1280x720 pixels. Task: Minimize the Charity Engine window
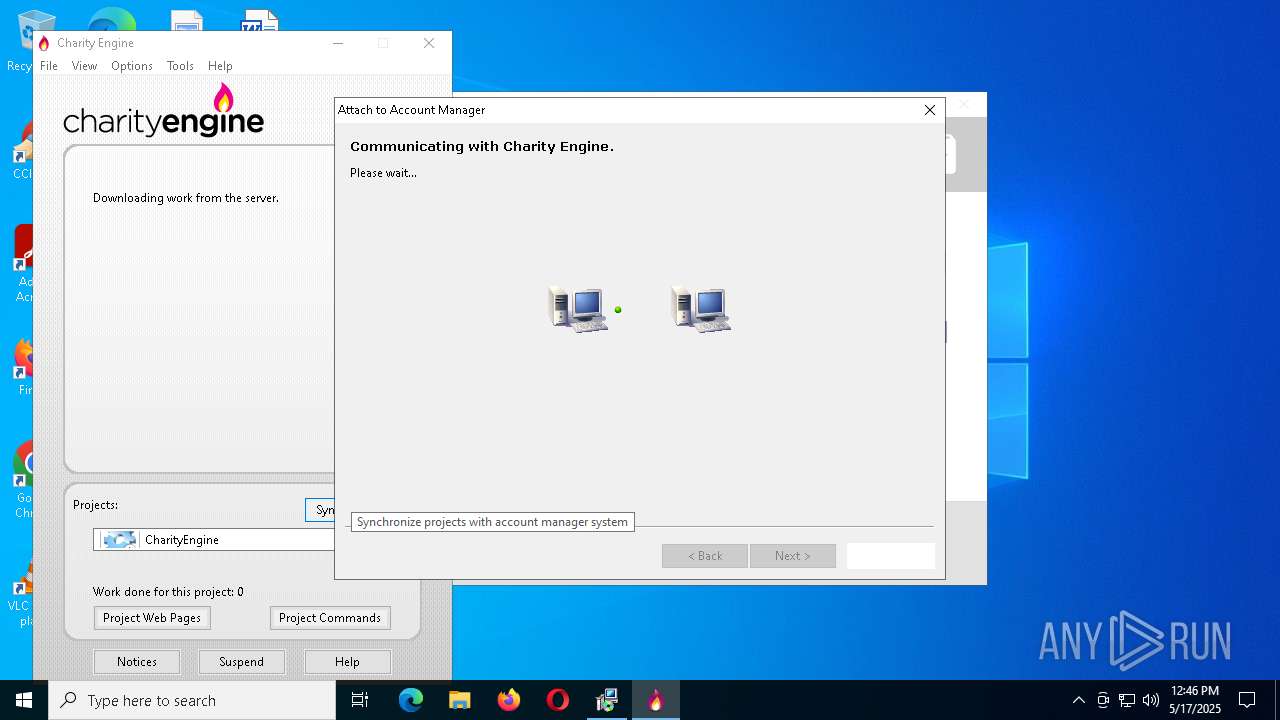pos(338,43)
